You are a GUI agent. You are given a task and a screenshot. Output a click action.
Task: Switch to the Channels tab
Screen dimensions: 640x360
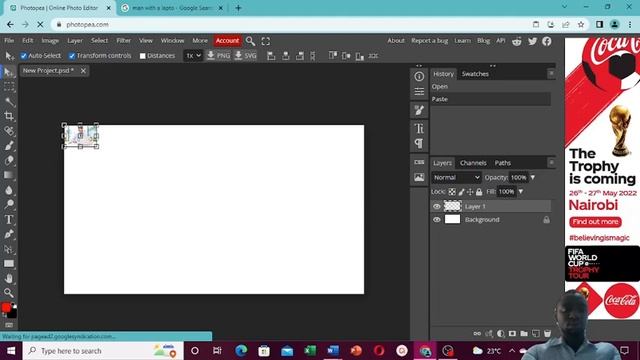[x=473, y=163]
